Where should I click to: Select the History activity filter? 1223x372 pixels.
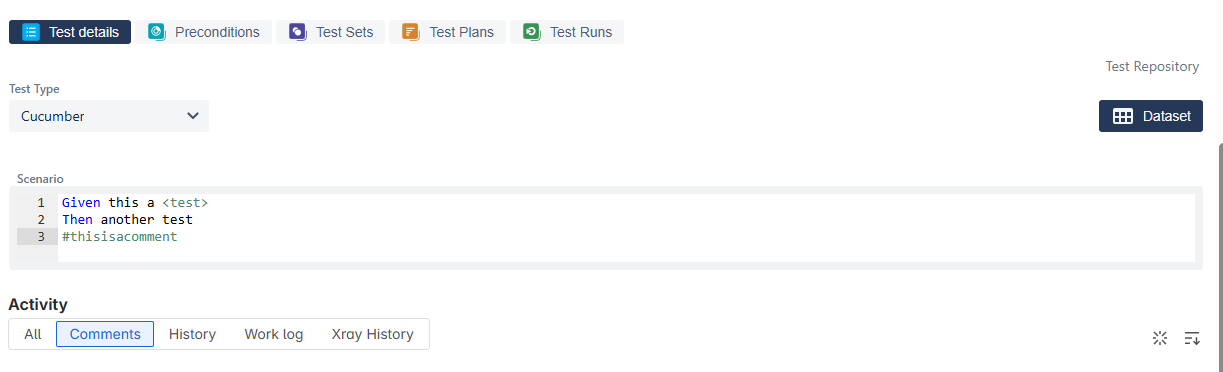[192, 334]
